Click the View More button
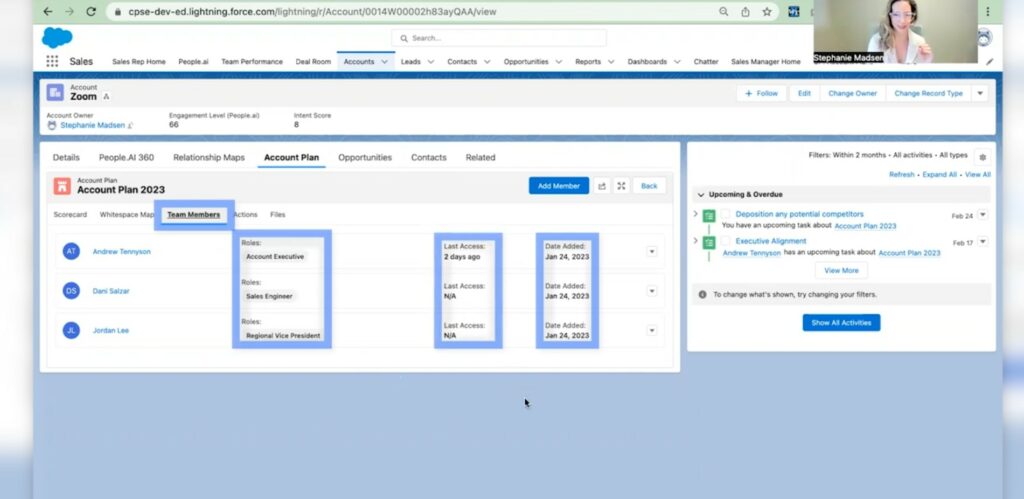Image resolution: width=1024 pixels, height=499 pixels. tap(841, 270)
